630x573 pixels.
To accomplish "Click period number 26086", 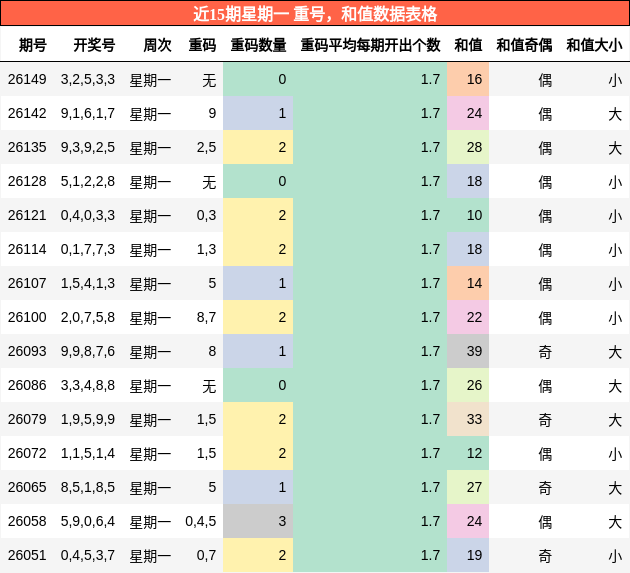I will [27, 385].
